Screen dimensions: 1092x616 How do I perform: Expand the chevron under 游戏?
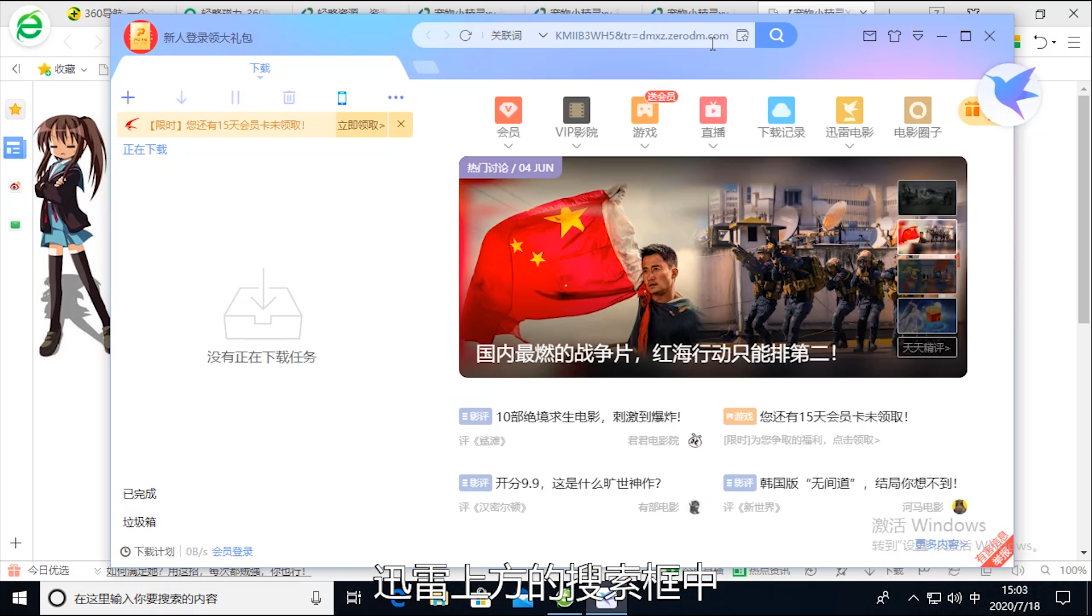(645, 146)
